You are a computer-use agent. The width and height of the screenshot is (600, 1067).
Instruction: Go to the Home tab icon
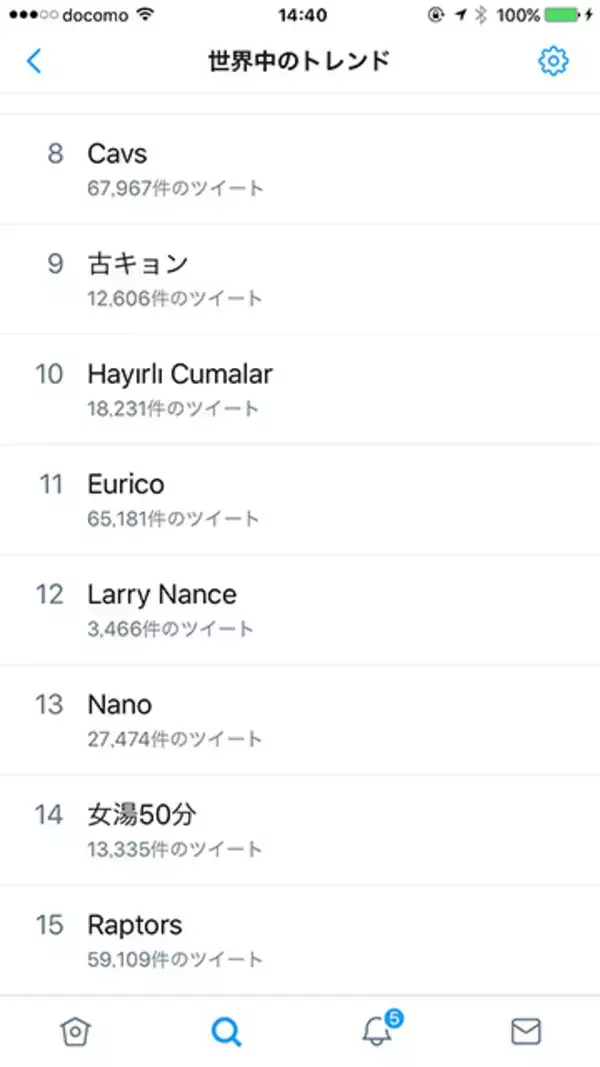[75, 1031]
